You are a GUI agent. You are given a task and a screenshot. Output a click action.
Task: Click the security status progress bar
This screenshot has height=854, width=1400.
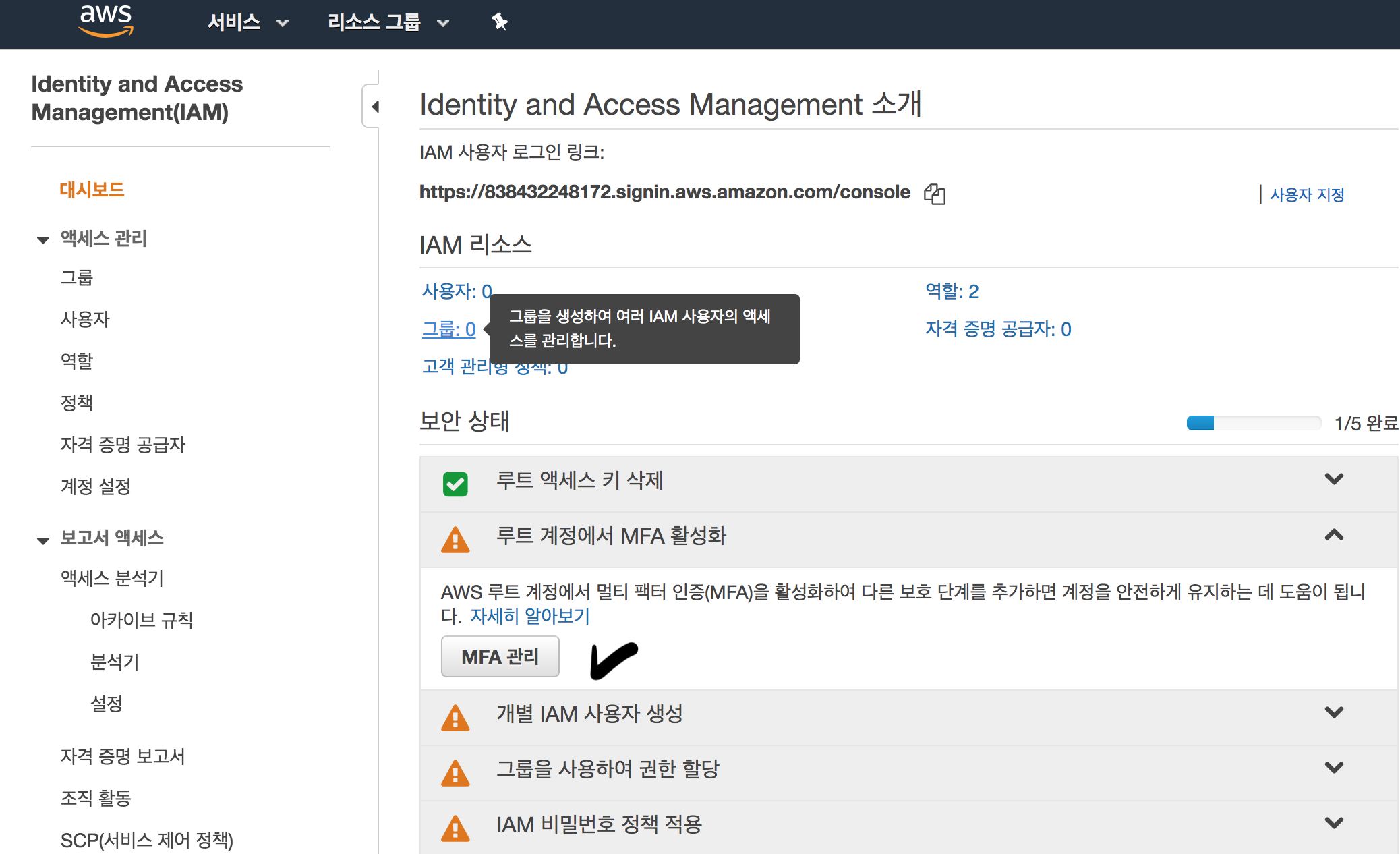pos(1253,423)
